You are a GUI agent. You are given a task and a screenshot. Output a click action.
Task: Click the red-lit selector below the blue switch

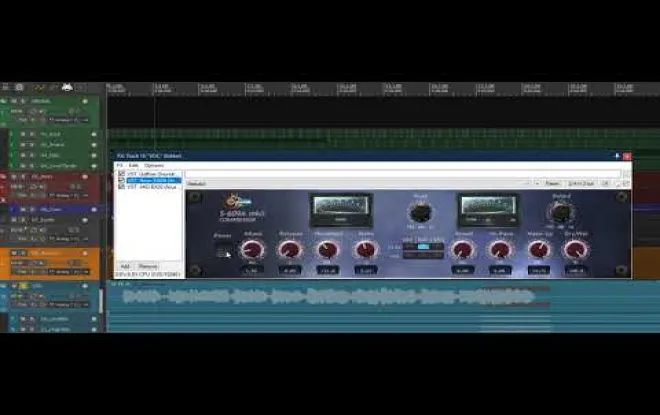click(423, 255)
